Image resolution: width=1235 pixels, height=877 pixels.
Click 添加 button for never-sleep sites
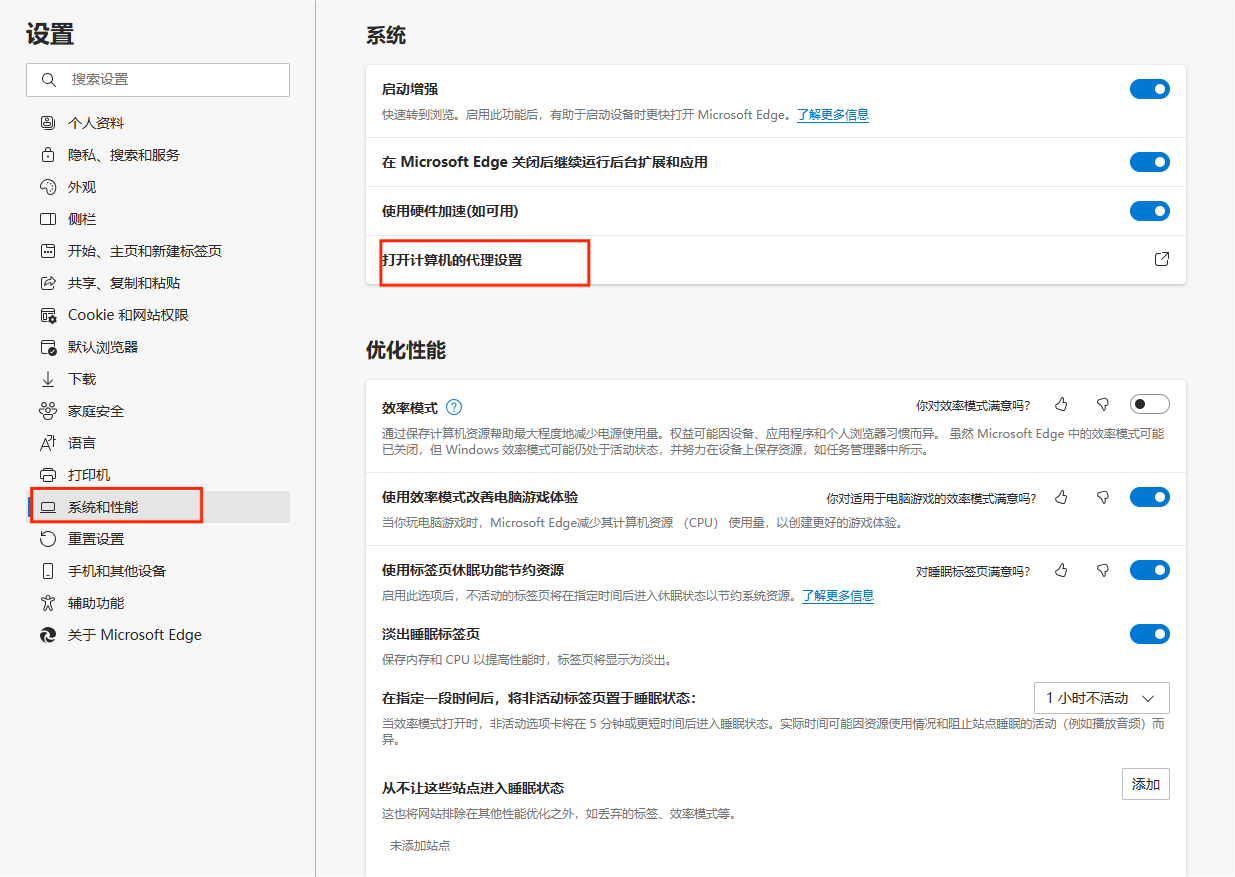[x=1145, y=785]
